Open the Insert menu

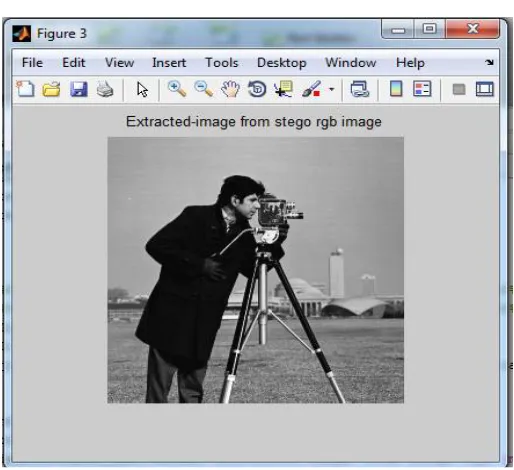[169, 63]
